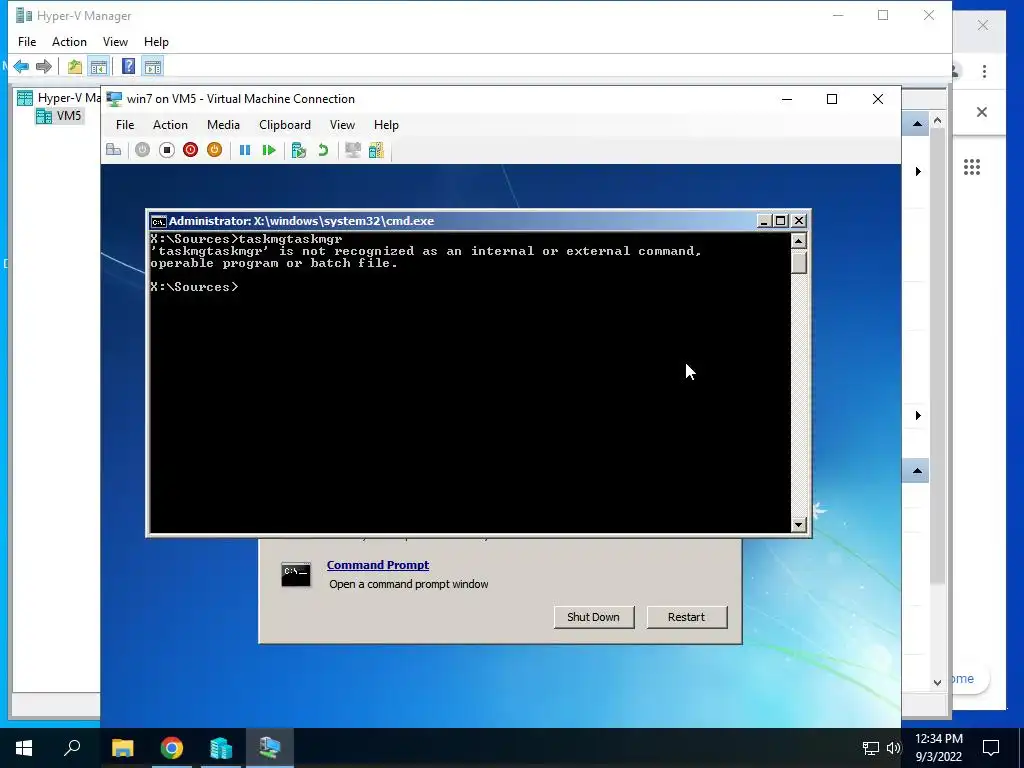Click the 'taskmgtaskmgr' is not recognized error text
Viewport: 1024px width, 768px height.
[425, 257]
